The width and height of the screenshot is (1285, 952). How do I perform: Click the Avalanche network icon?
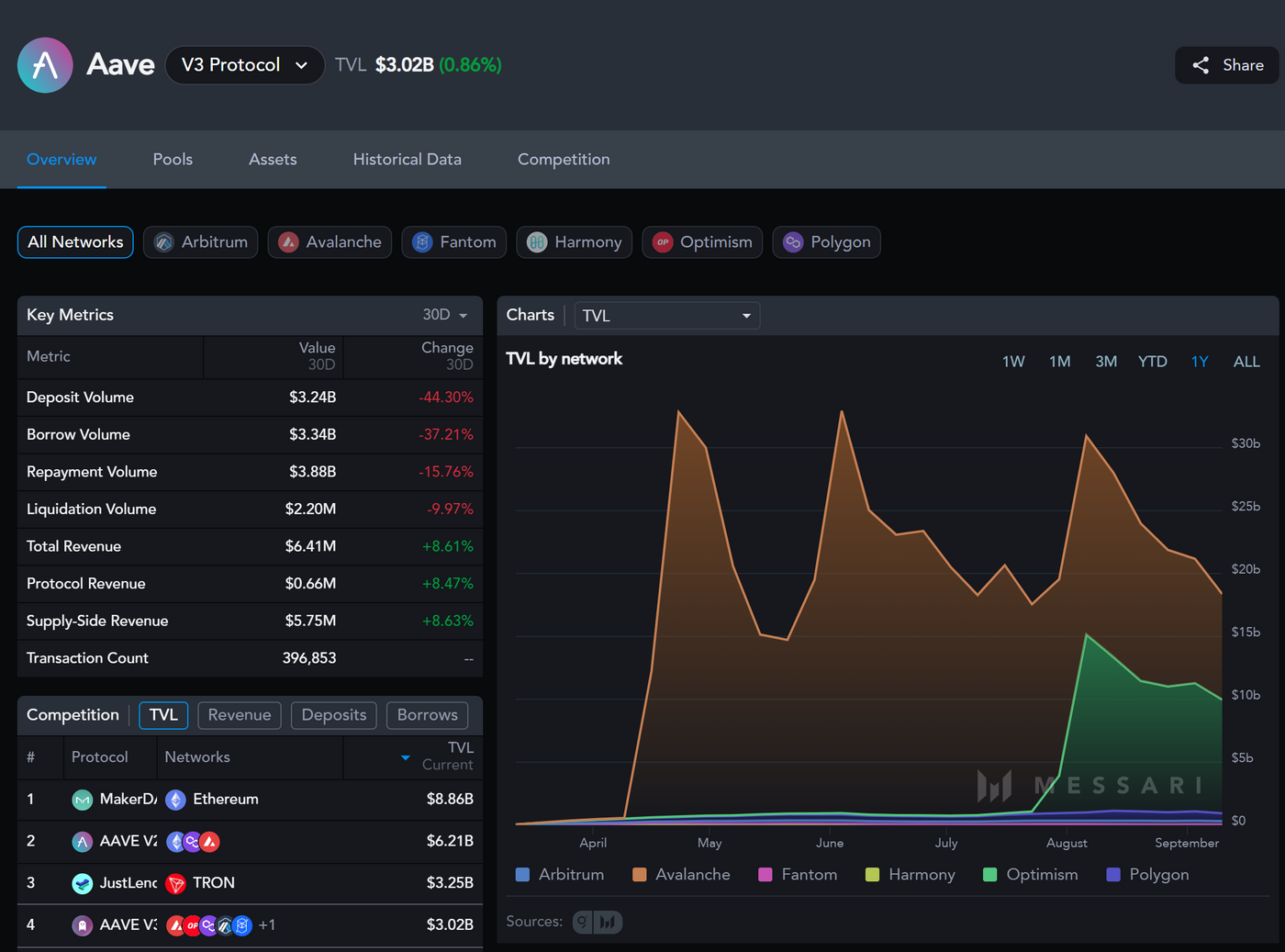click(x=287, y=241)
